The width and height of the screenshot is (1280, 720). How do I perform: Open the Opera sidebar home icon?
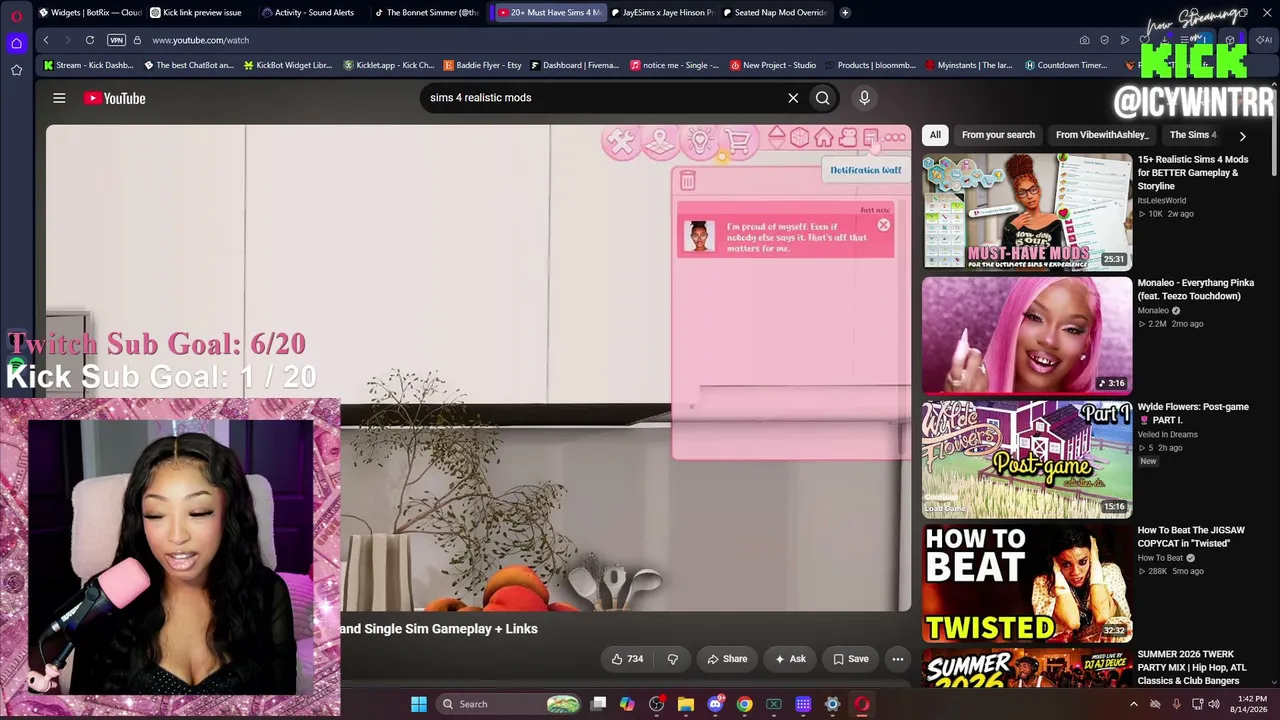click(x=16, y=43)
